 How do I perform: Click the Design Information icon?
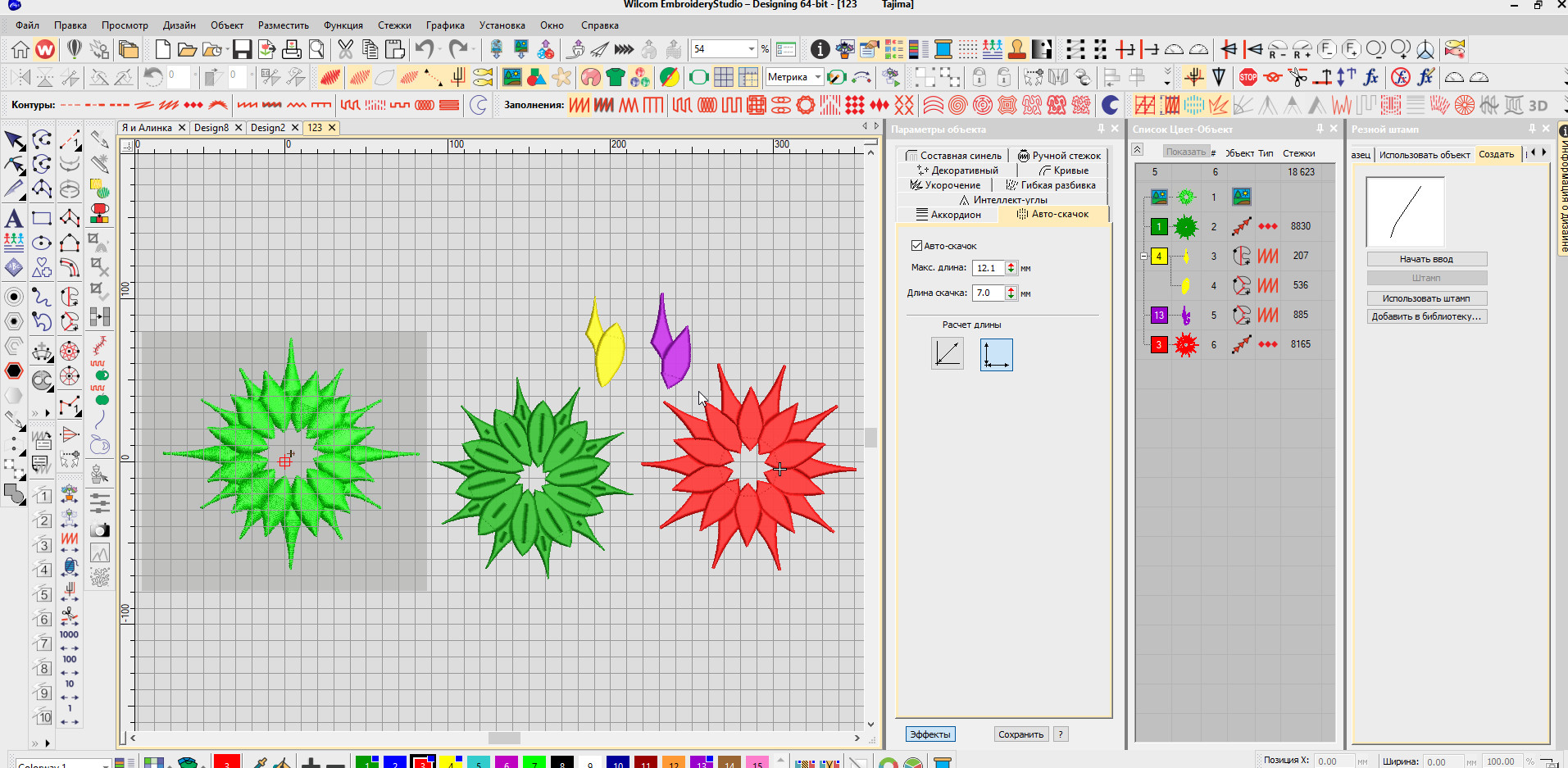(820, 49)
